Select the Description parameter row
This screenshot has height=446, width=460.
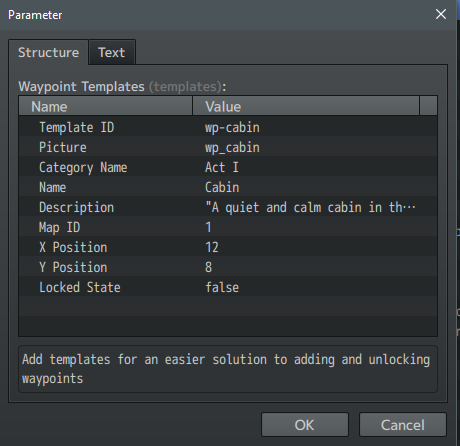coord(228,207)
